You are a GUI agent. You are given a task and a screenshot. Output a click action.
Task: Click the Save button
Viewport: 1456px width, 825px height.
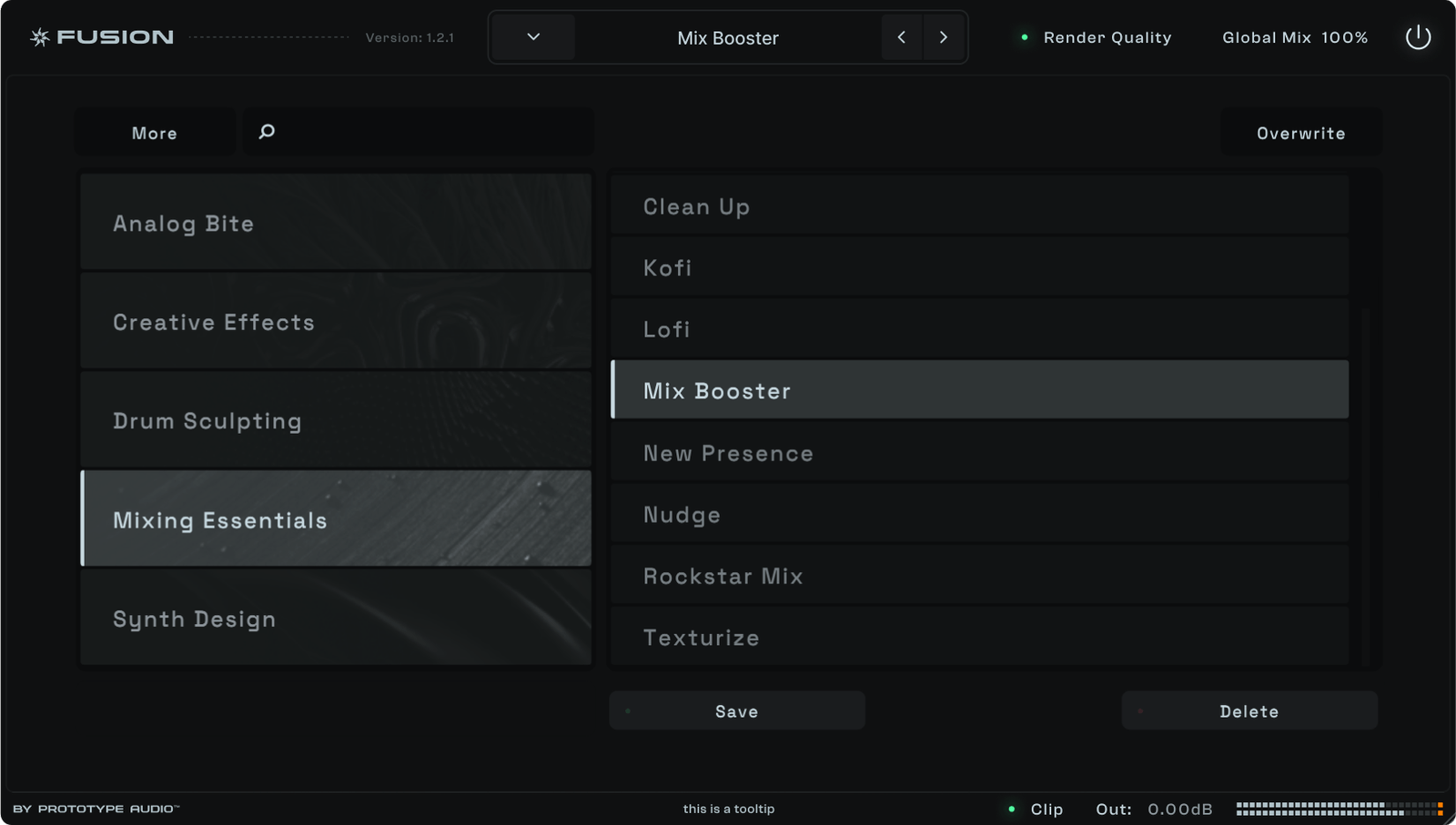tap(736, 710)
